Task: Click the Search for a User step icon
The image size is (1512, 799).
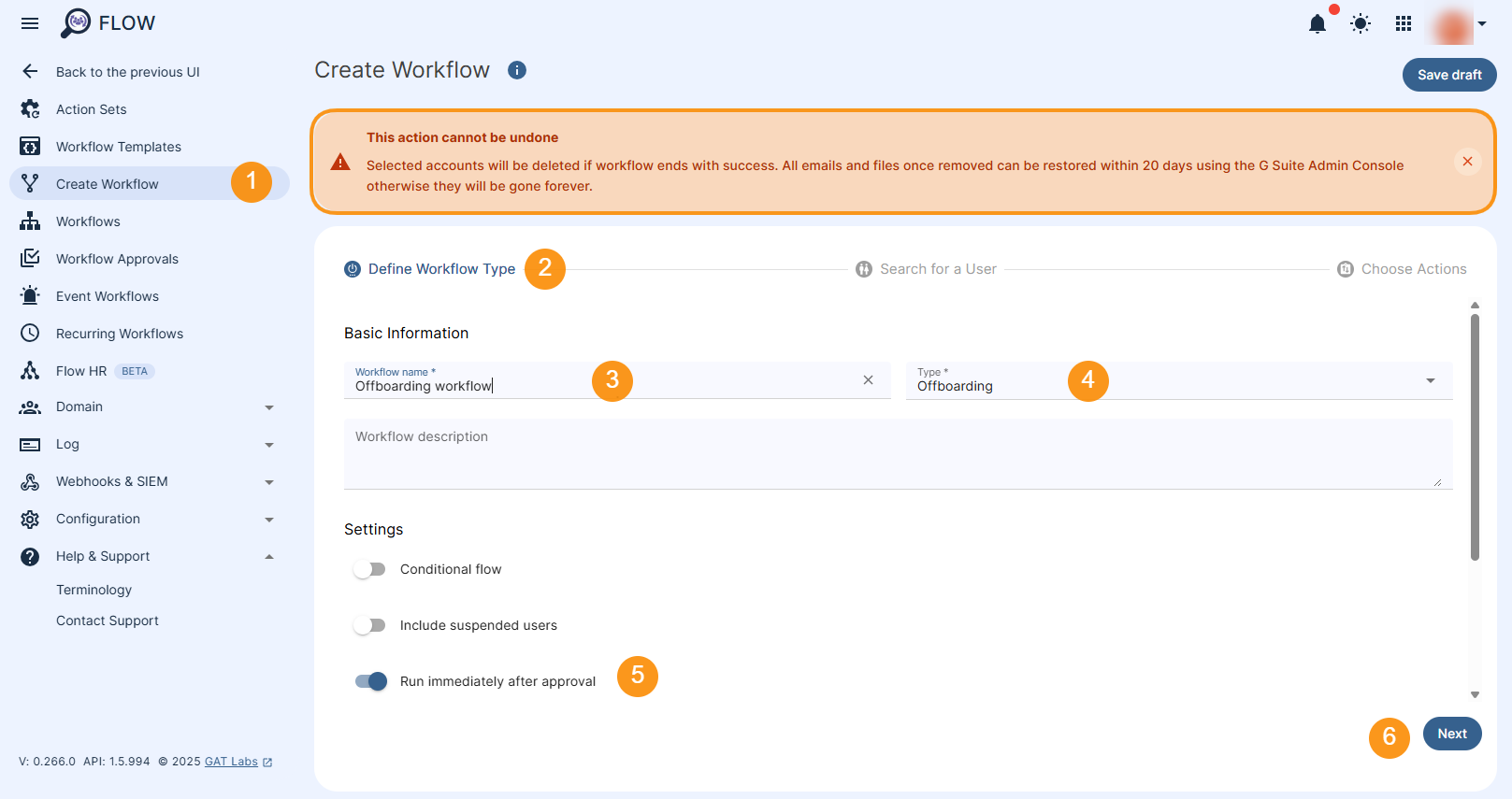Action: tap(864, 269)
